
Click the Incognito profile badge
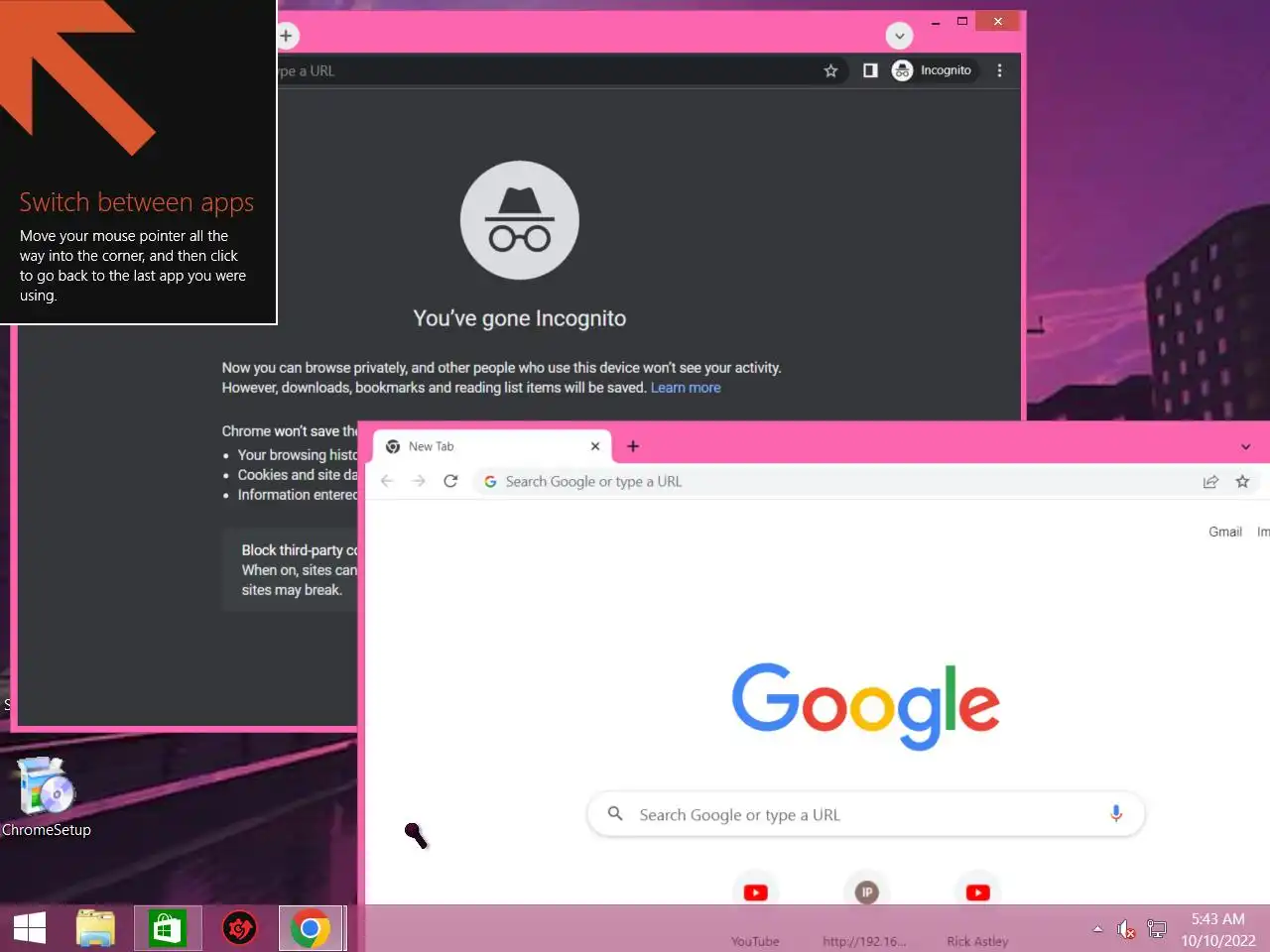[x=933, y=70]
